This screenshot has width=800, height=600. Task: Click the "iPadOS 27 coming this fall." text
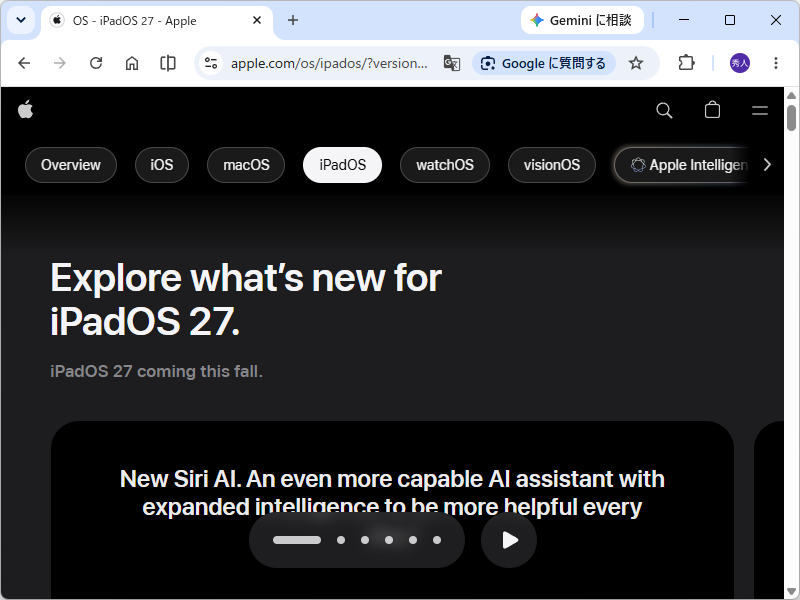click(156, 371)
